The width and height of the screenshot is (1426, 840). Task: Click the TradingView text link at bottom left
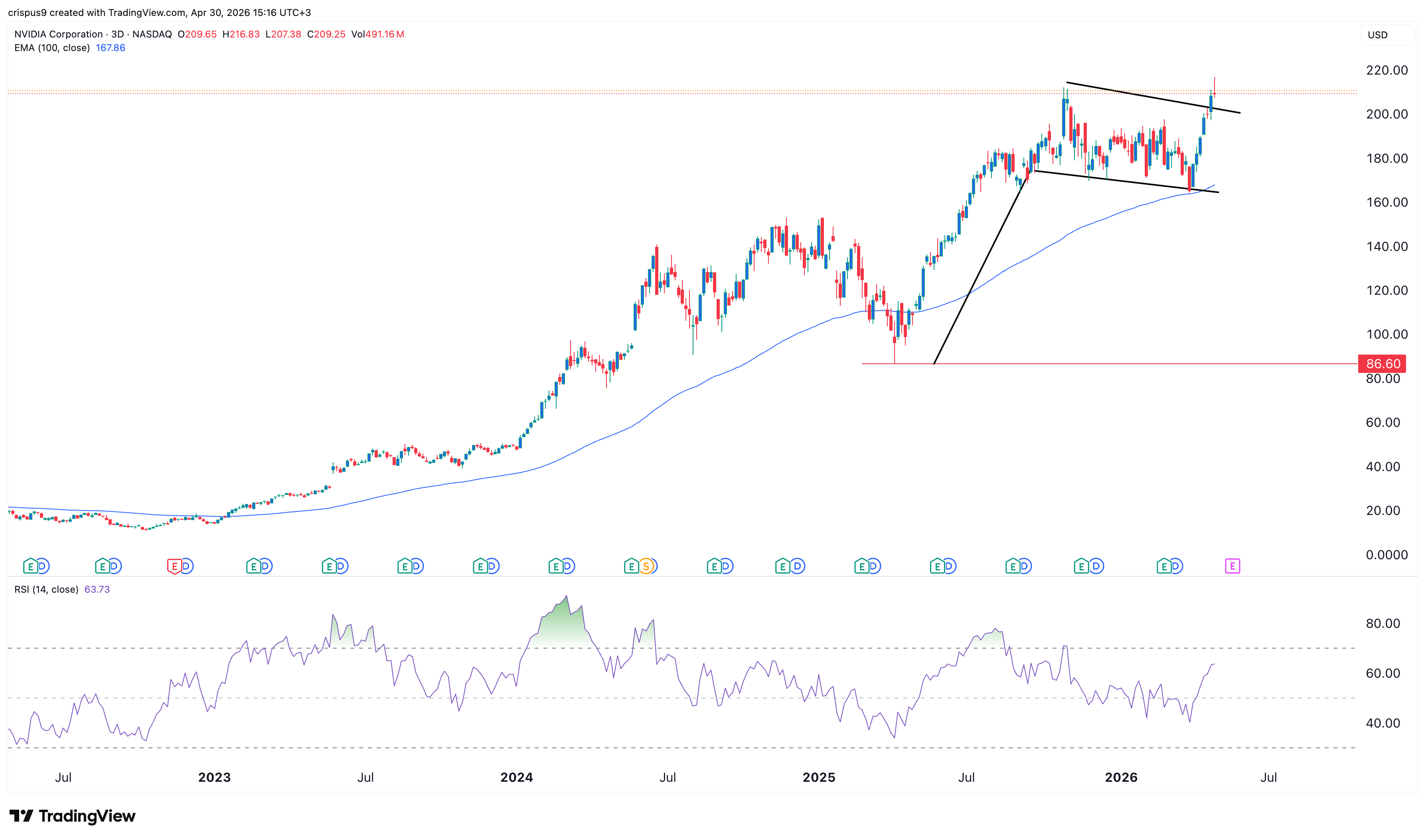tap(88, 816)
